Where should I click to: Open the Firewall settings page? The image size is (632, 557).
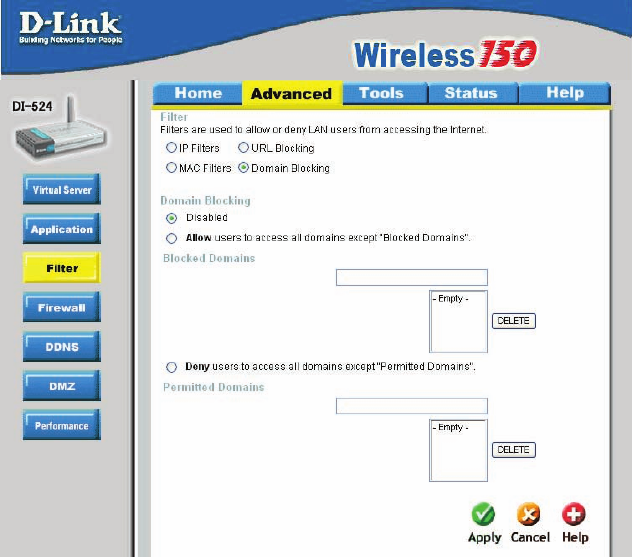[62, 308]
